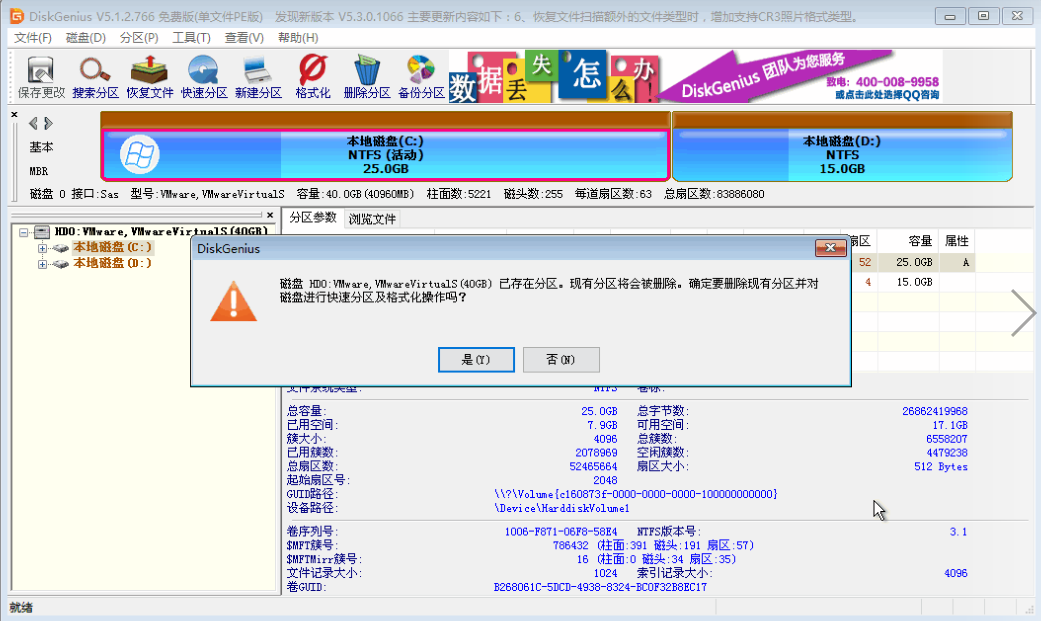Confirm deletion with the 是(Y) button
Viewport: 1041px width, 621px height.
pos(476,359)
